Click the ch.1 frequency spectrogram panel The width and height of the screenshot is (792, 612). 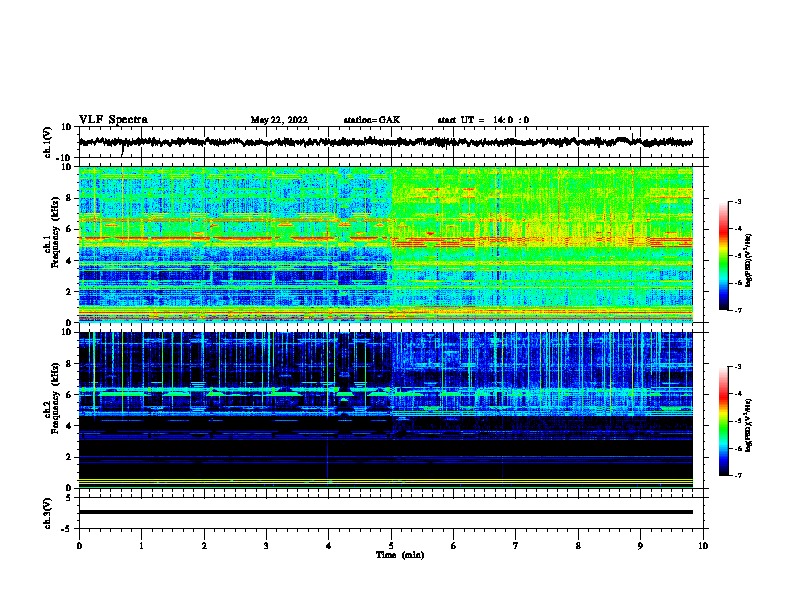tap(386, 244)
